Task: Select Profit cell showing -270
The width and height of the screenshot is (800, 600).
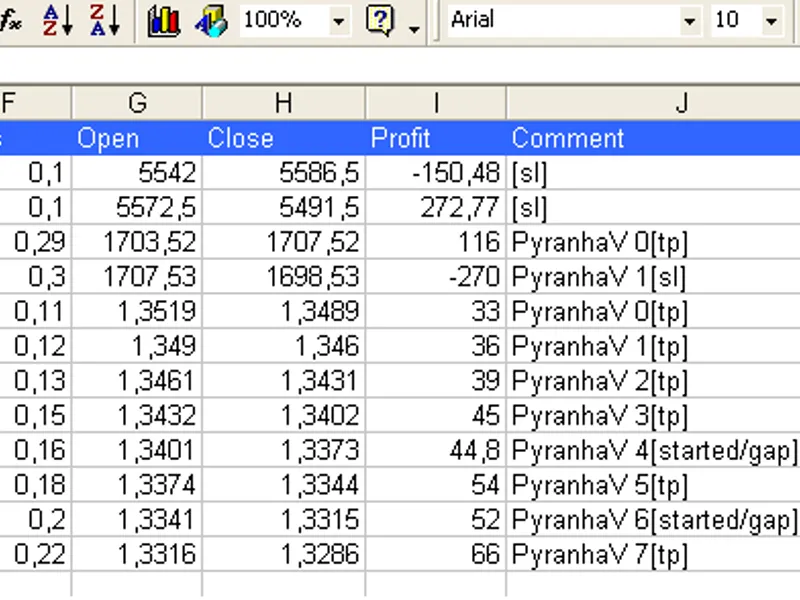Action: tap(436, 277)
